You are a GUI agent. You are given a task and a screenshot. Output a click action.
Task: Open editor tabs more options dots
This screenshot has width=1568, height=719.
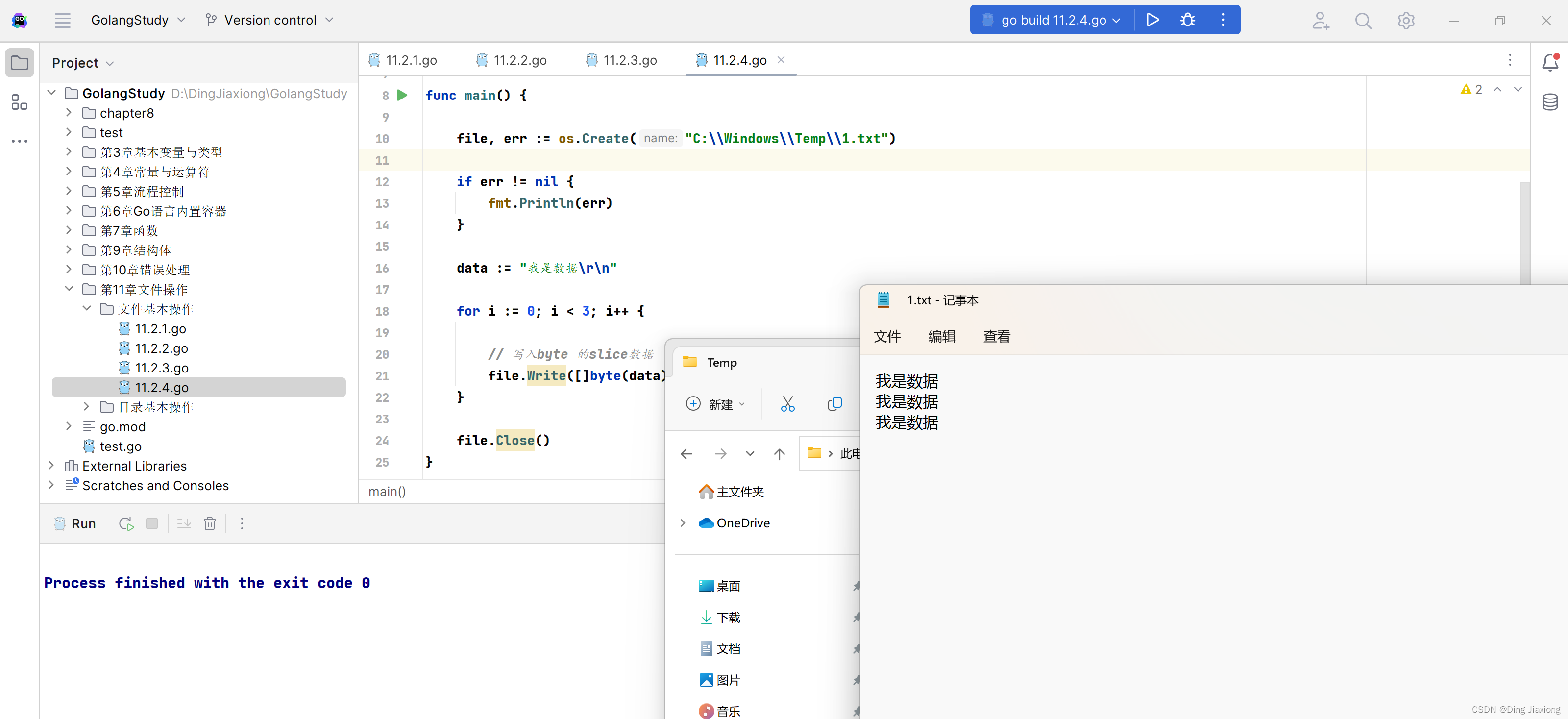[1510, 60]
